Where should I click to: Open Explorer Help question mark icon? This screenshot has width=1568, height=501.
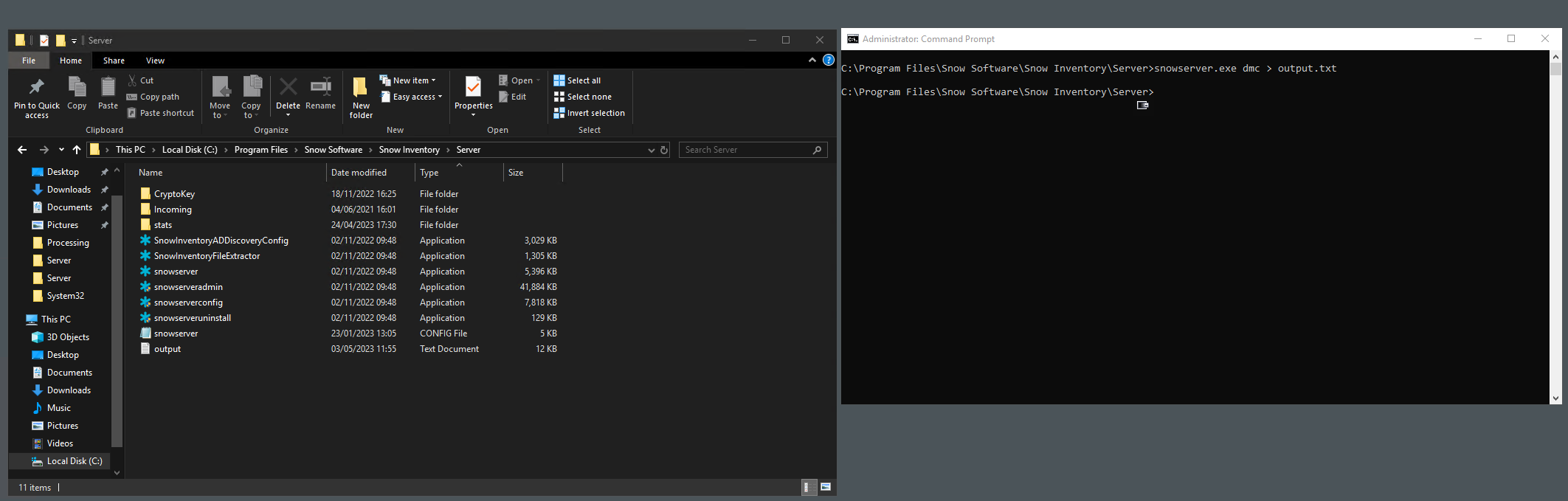[828, 61]
